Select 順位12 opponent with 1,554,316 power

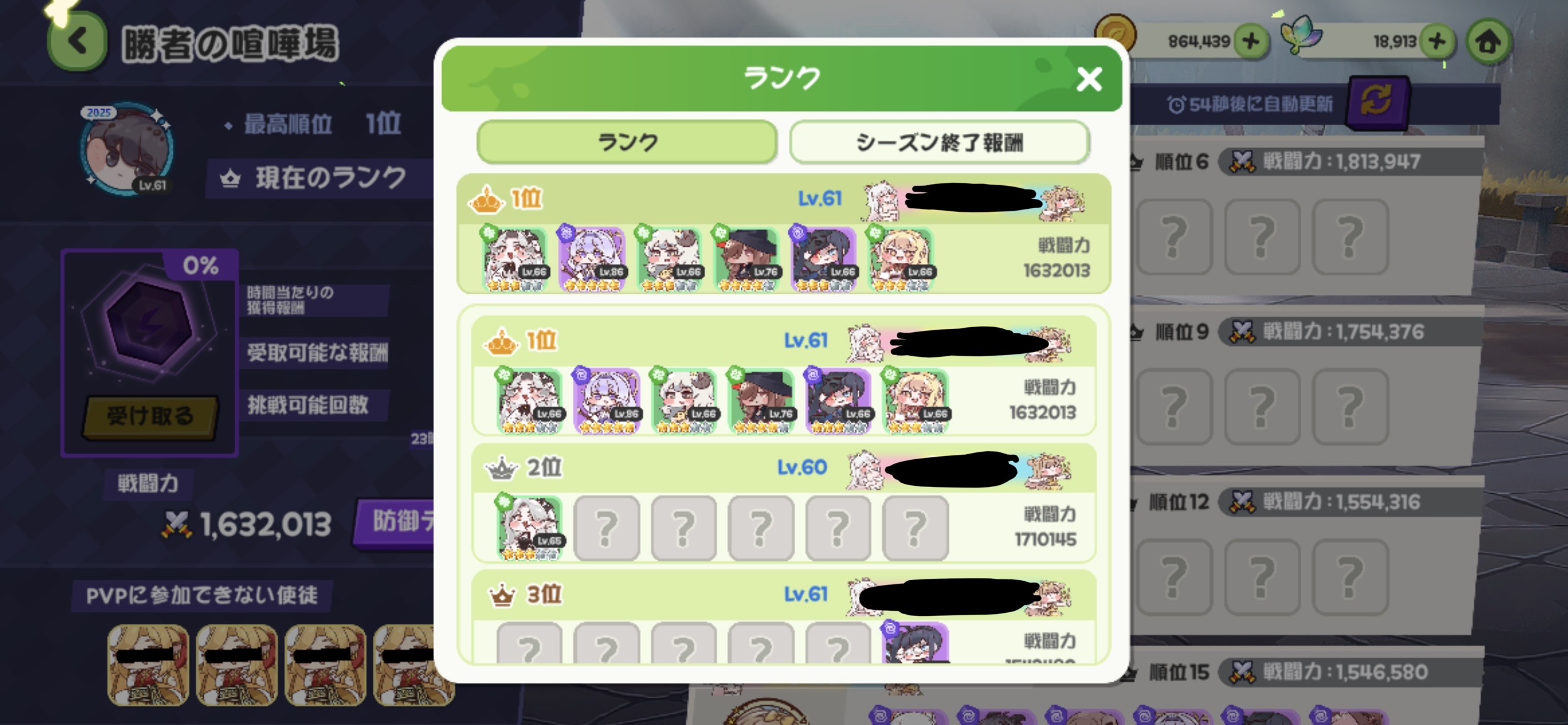tap(1307, 555)
